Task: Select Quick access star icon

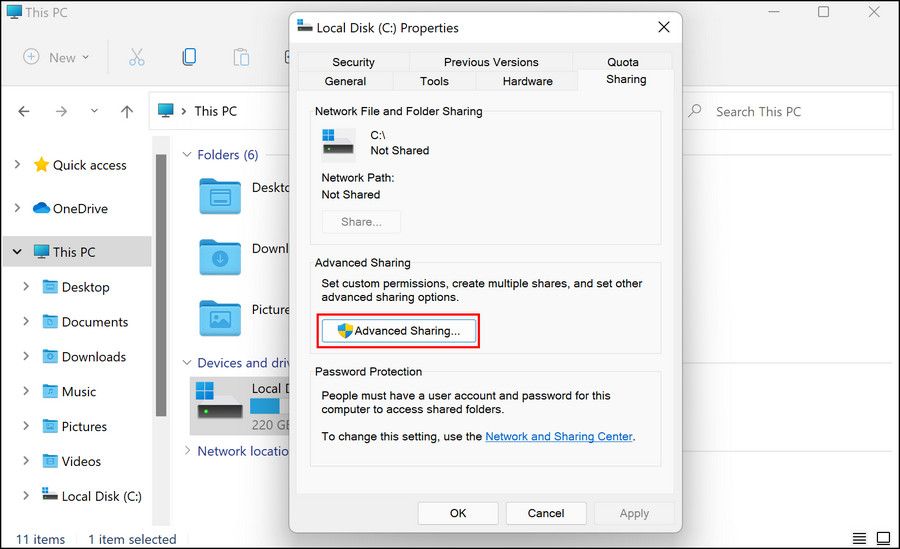Action: coord(41,165)
